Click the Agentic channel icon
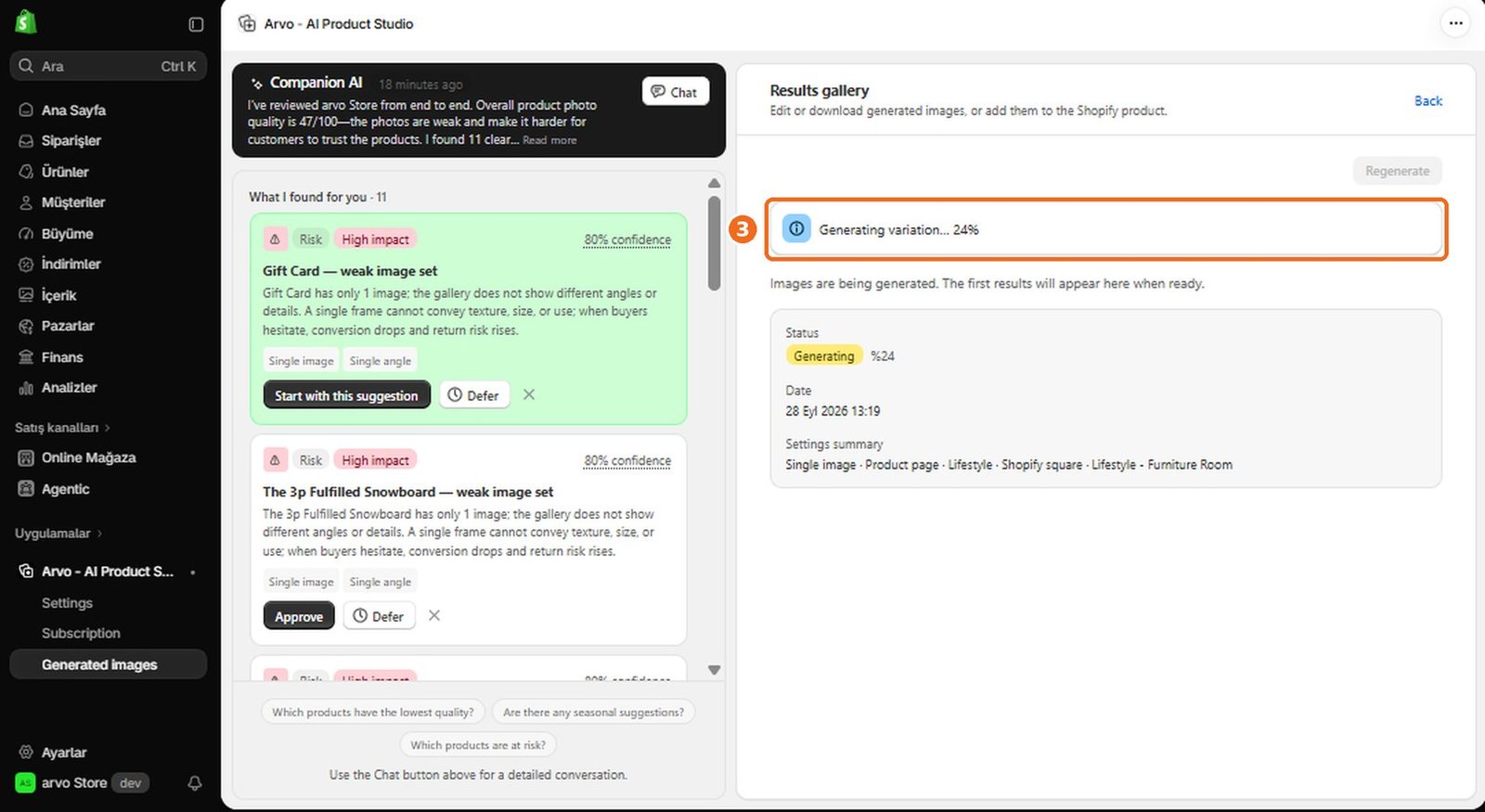The width and height of the screenshot is (1485, 812). (x=26, y=489)
